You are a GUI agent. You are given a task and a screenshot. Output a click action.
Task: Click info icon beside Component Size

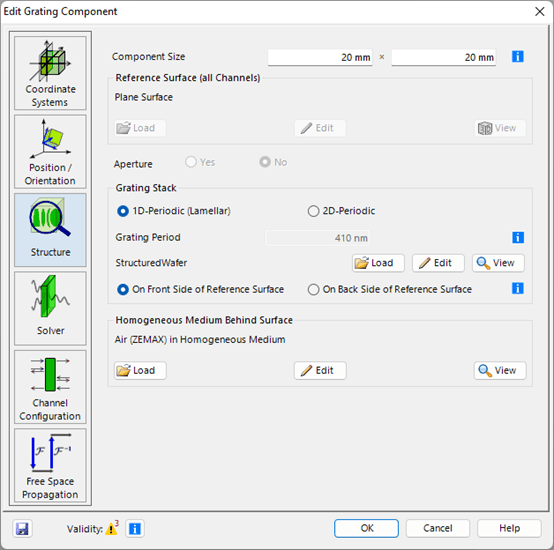(x=518, y=57)
